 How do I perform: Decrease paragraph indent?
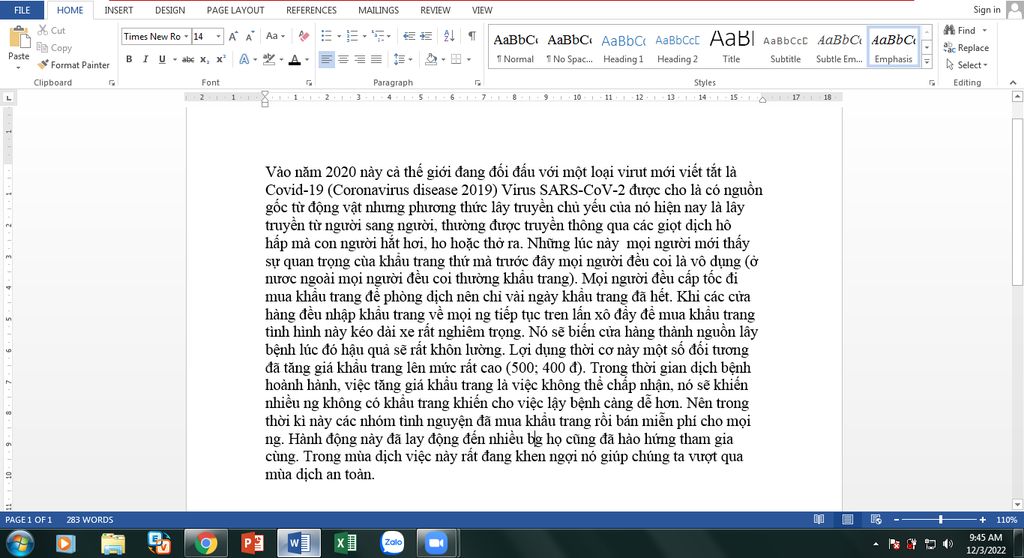(x=409, y=36)
